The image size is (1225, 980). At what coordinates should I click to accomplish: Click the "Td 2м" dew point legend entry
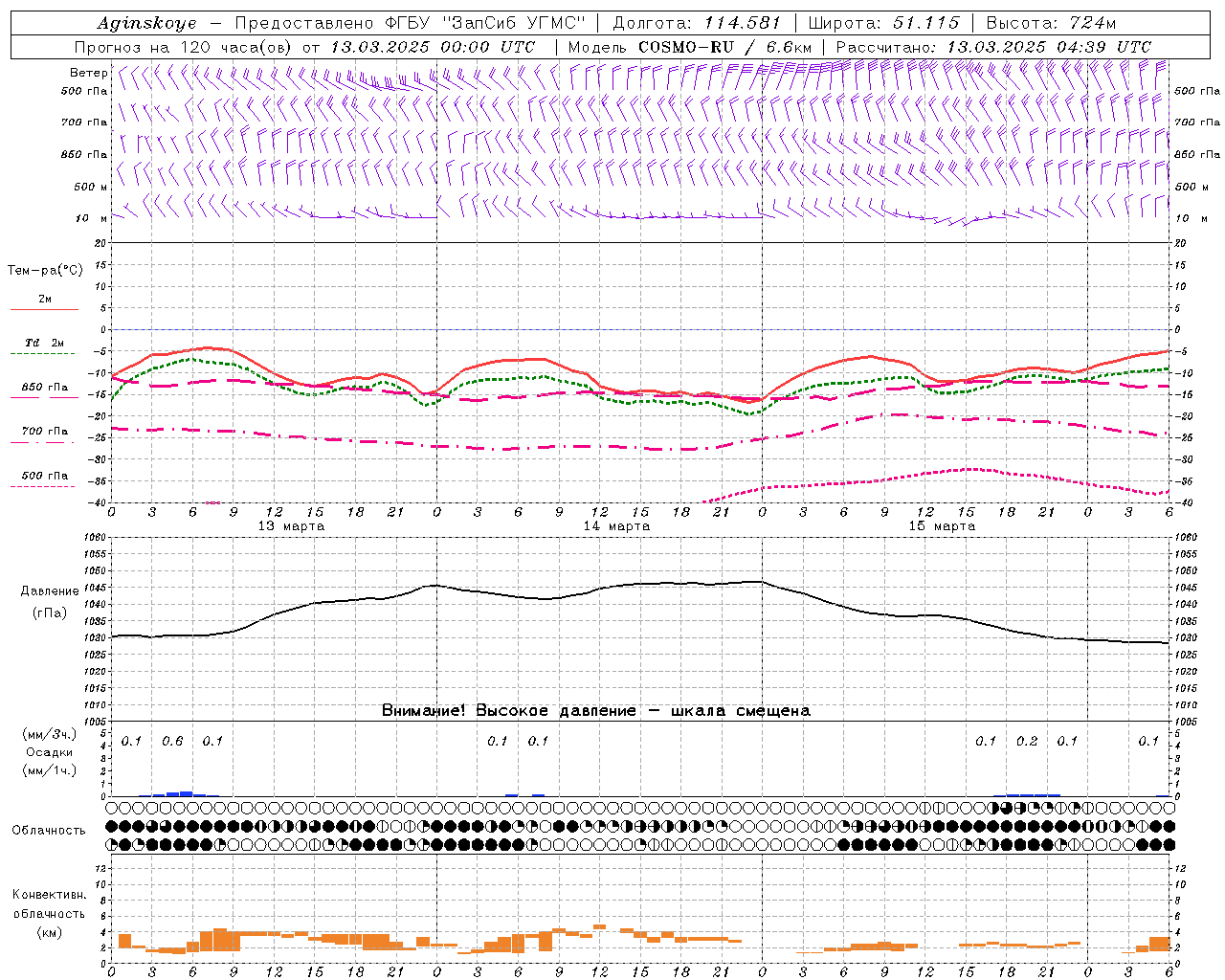pyautogui.click(x=44, y=343)
